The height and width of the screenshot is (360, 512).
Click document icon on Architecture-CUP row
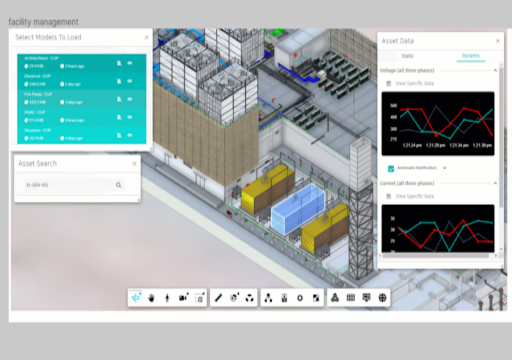tap(119, 63)
